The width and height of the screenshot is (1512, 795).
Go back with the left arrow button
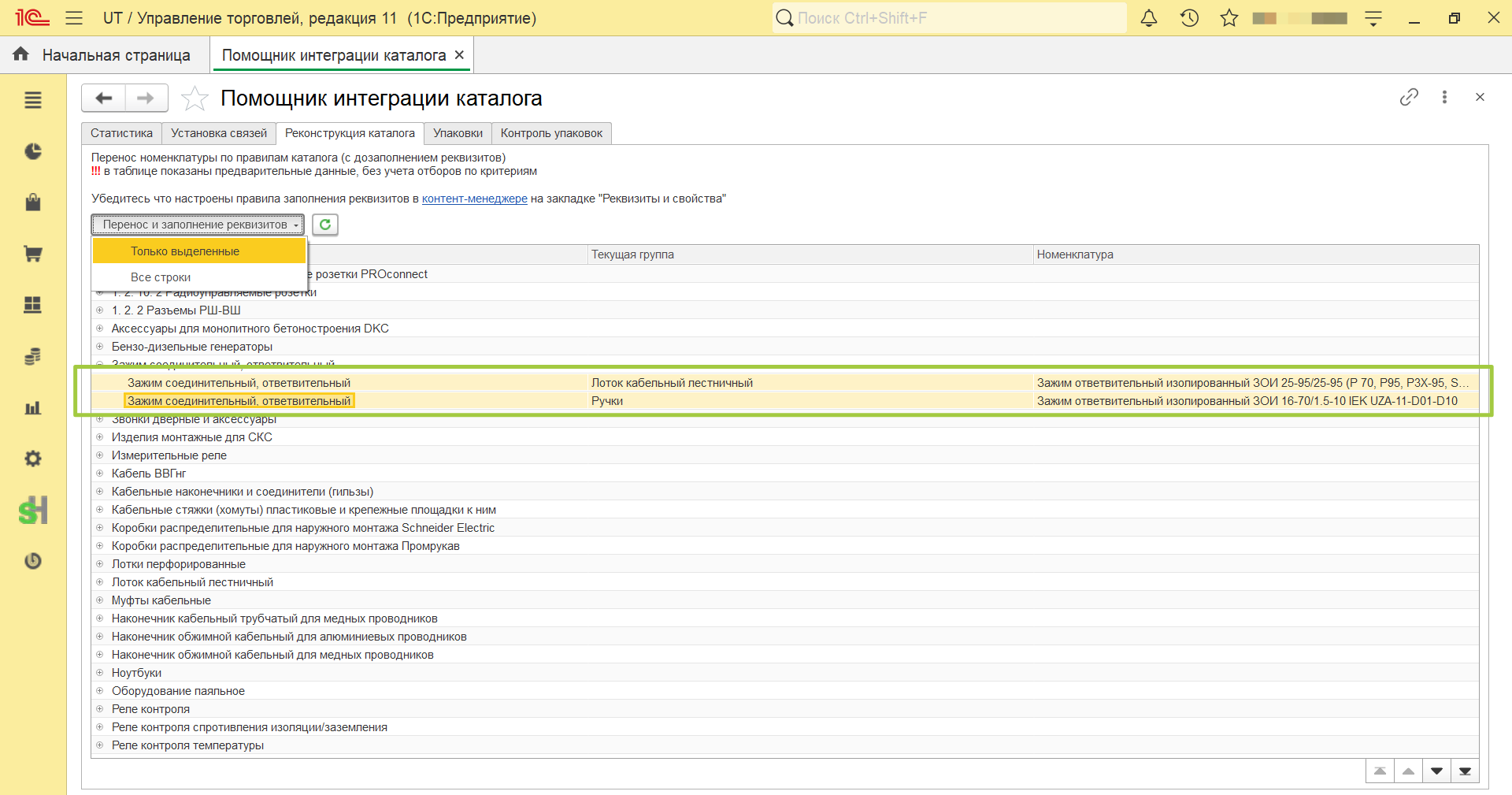(103, 98)
